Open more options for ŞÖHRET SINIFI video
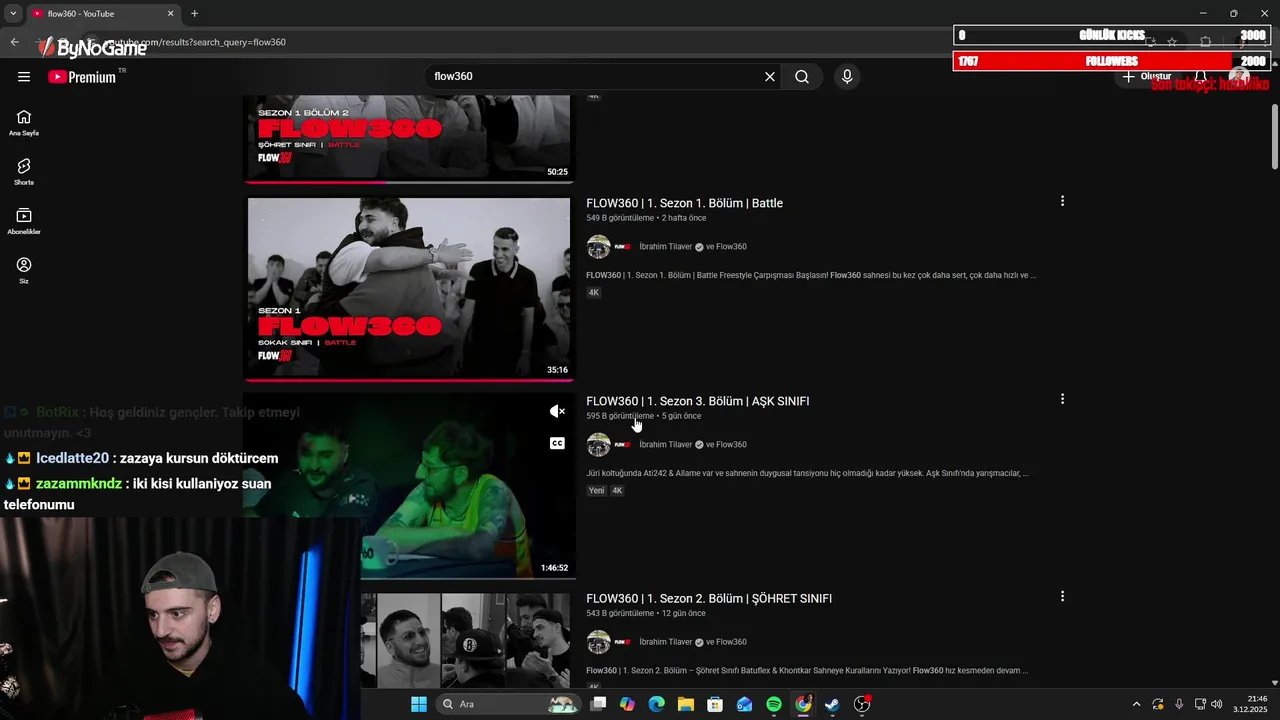 pyautogui.click(x=1062, y=596)
